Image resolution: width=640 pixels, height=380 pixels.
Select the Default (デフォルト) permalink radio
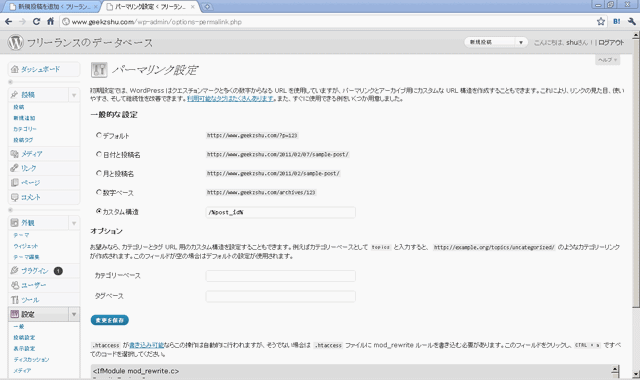[x=98, y=135]
